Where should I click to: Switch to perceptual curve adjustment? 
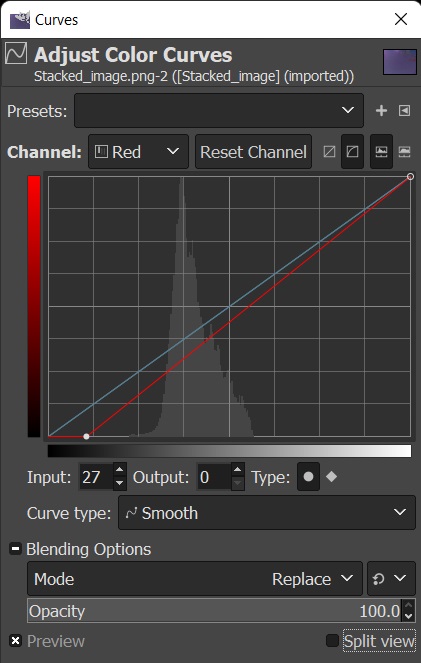click(353, 151)
